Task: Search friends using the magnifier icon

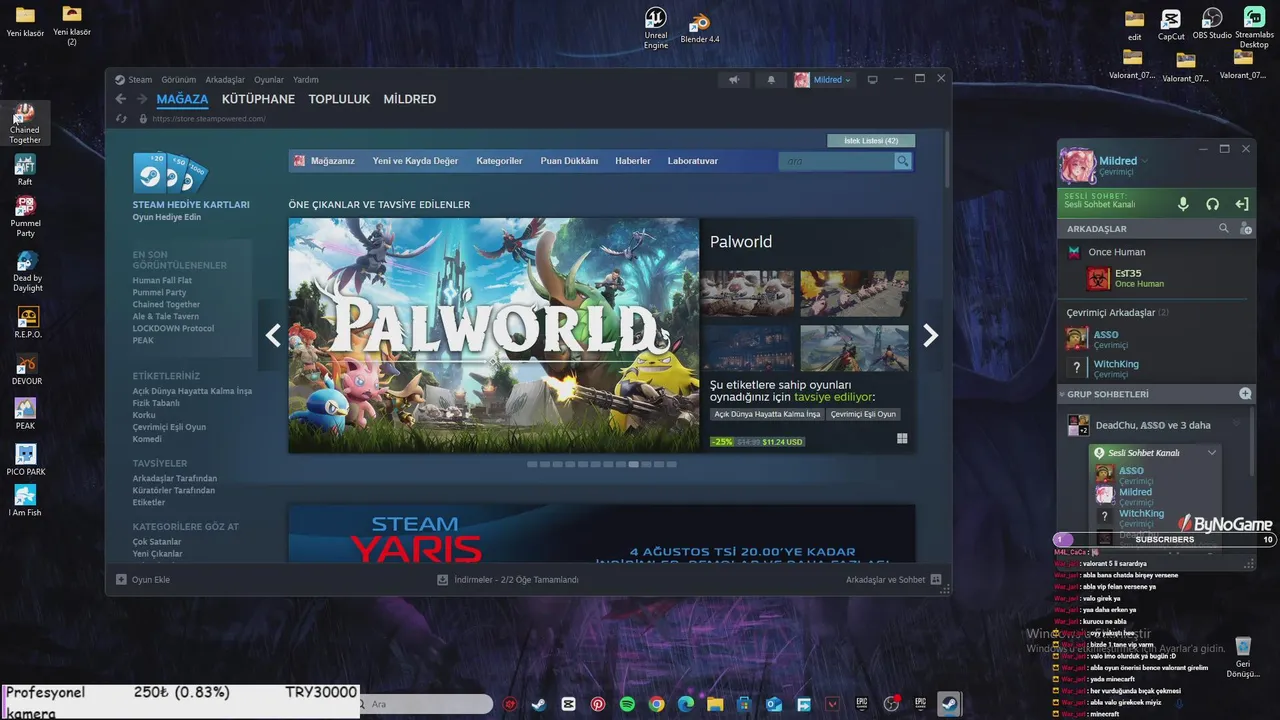Action: click(1224, 229)
